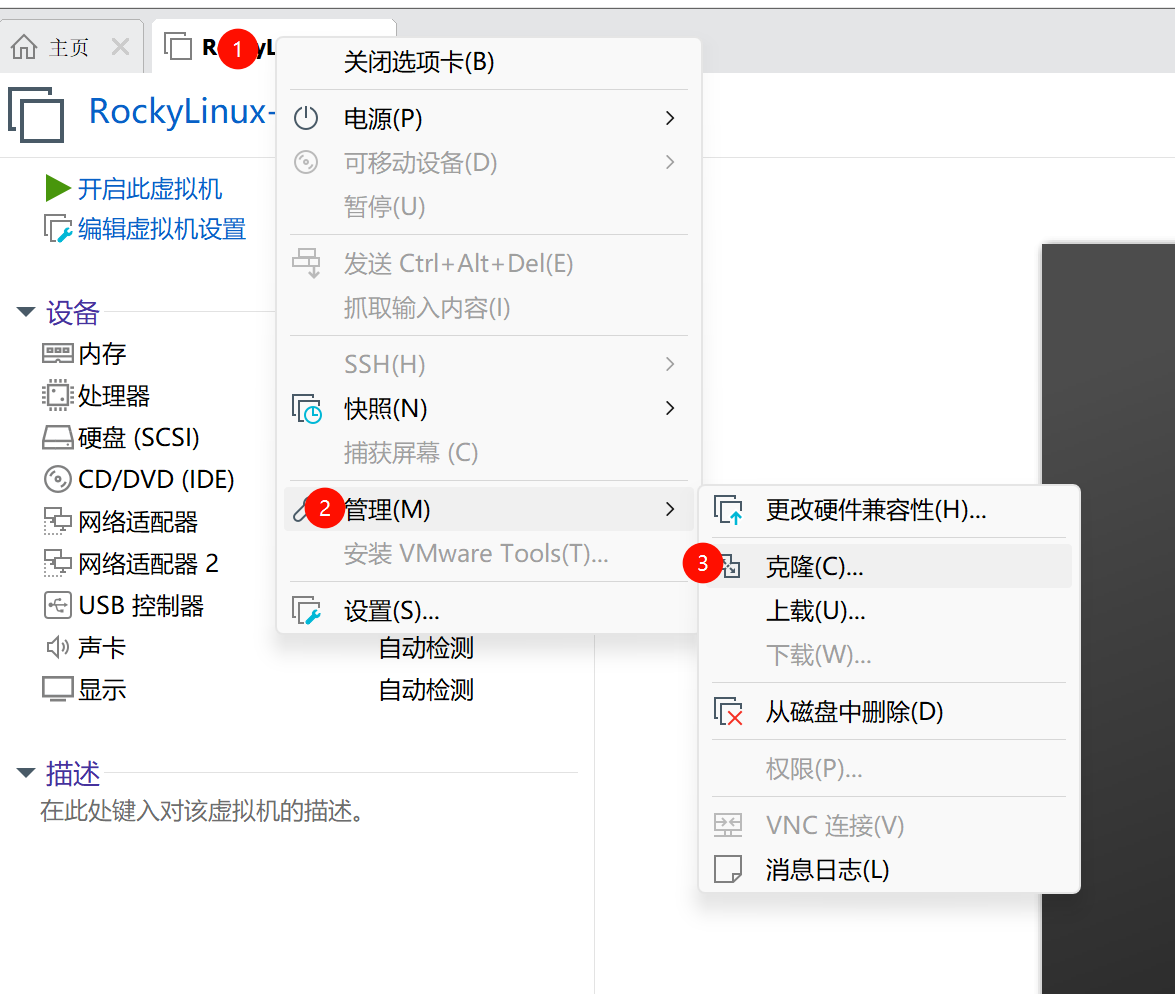The height and width of the screenshot is (994, 1175).
Task: Click the green play icon to start VM
Action: pyautogui.click(x=58, y=188)
